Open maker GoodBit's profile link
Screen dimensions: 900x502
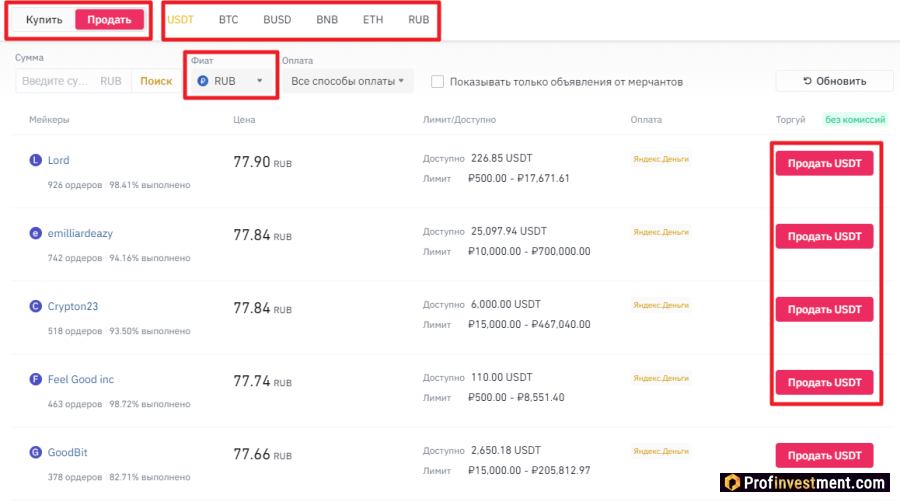pos(67,452)
